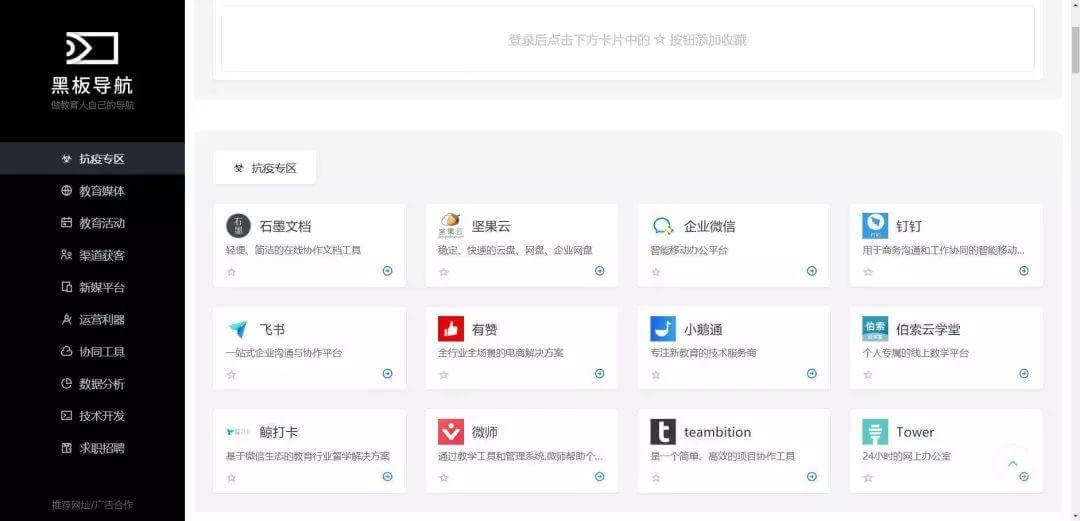The height and width of the screenshot is (521, 1080).
Task: Toggle favorite star on 伯索云学堂 card
Action: tap(867, 375)
